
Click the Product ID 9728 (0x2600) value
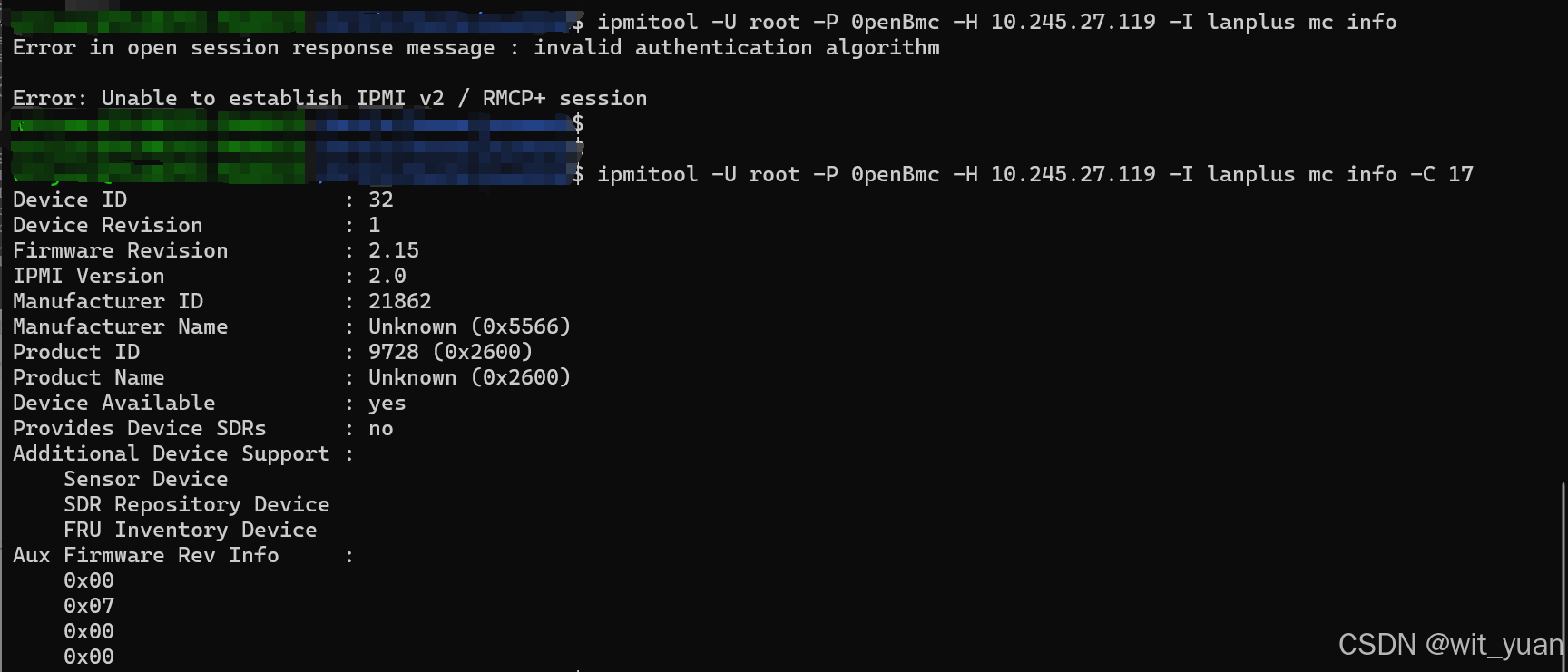tap(451, 352)
